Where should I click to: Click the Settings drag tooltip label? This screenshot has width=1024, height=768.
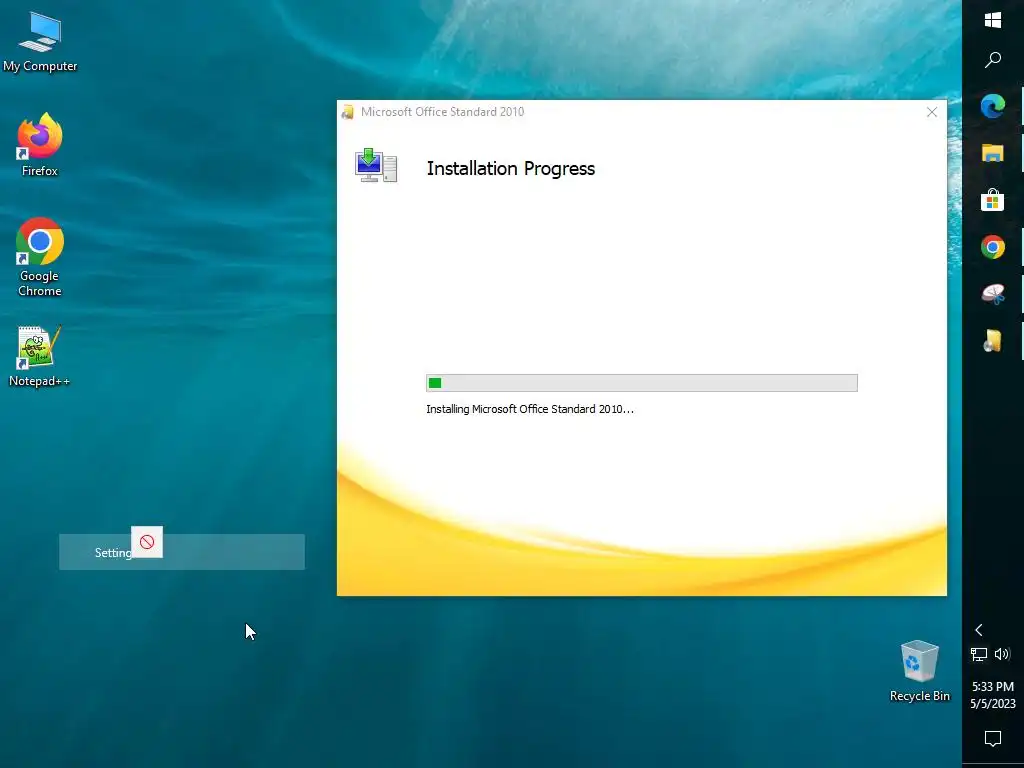[x=113, y=552]
